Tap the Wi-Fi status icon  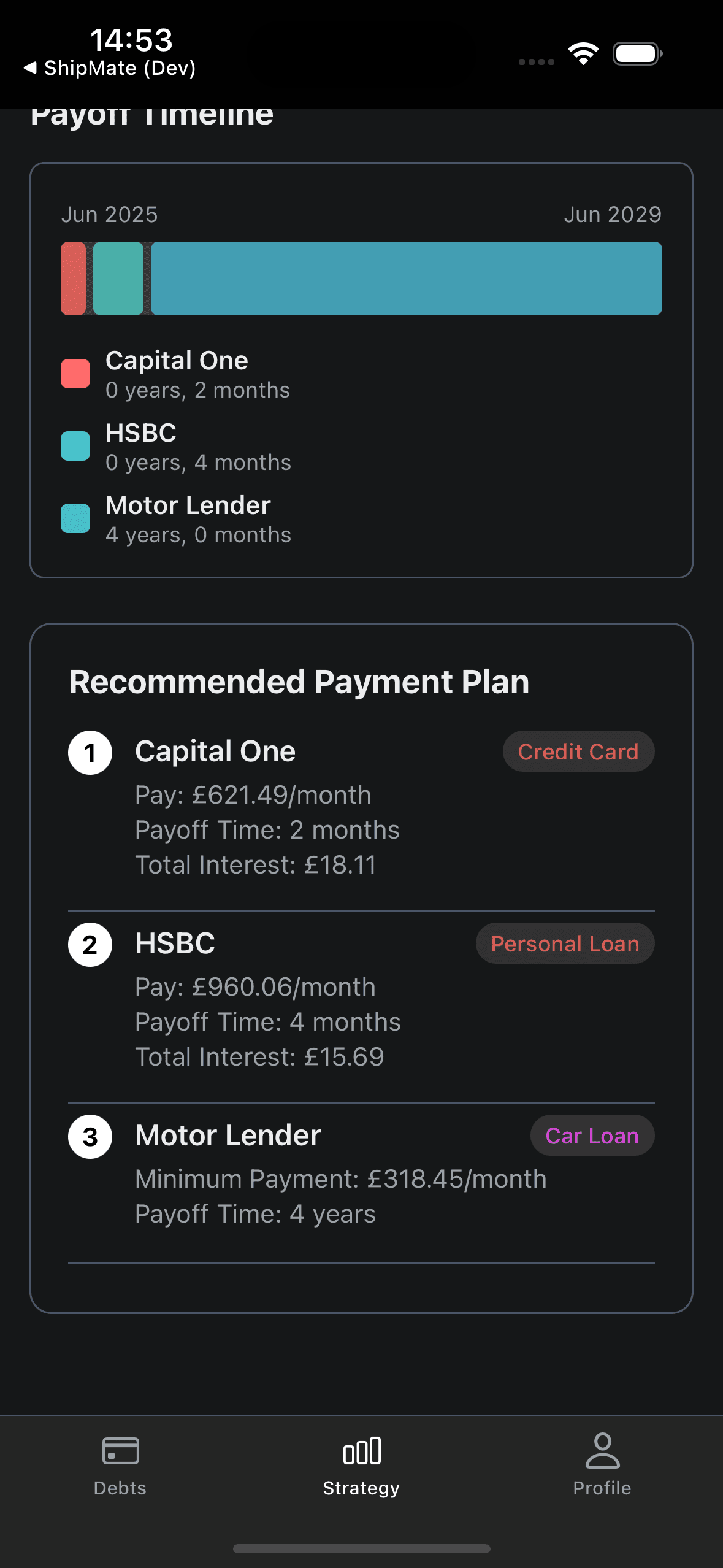(583, 54)
